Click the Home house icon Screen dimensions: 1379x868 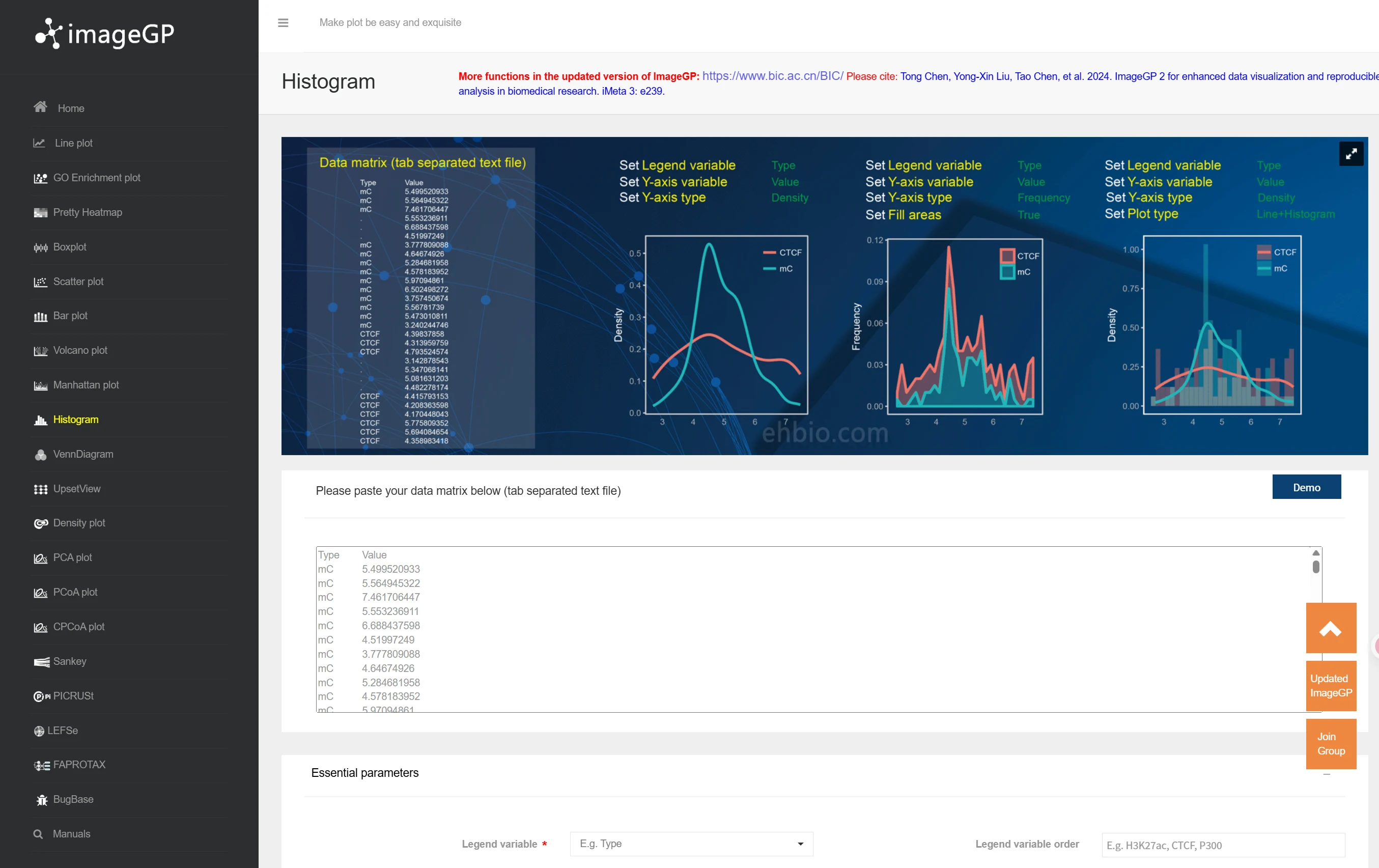(40, 107)
